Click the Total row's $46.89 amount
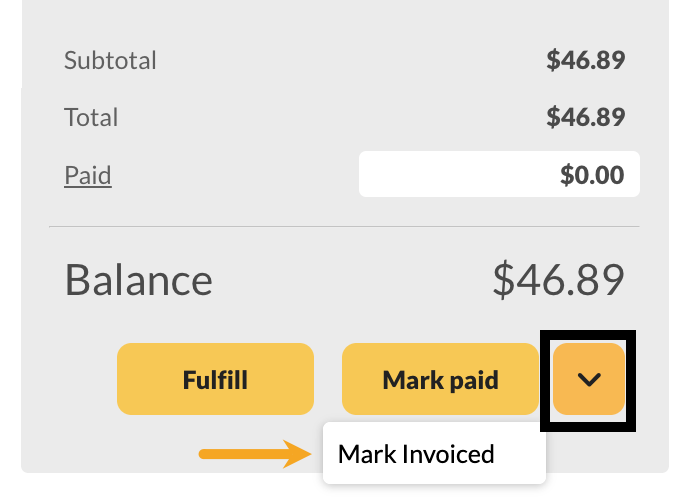The height and width of the screenshot is (504, 692). coord(585,117)
